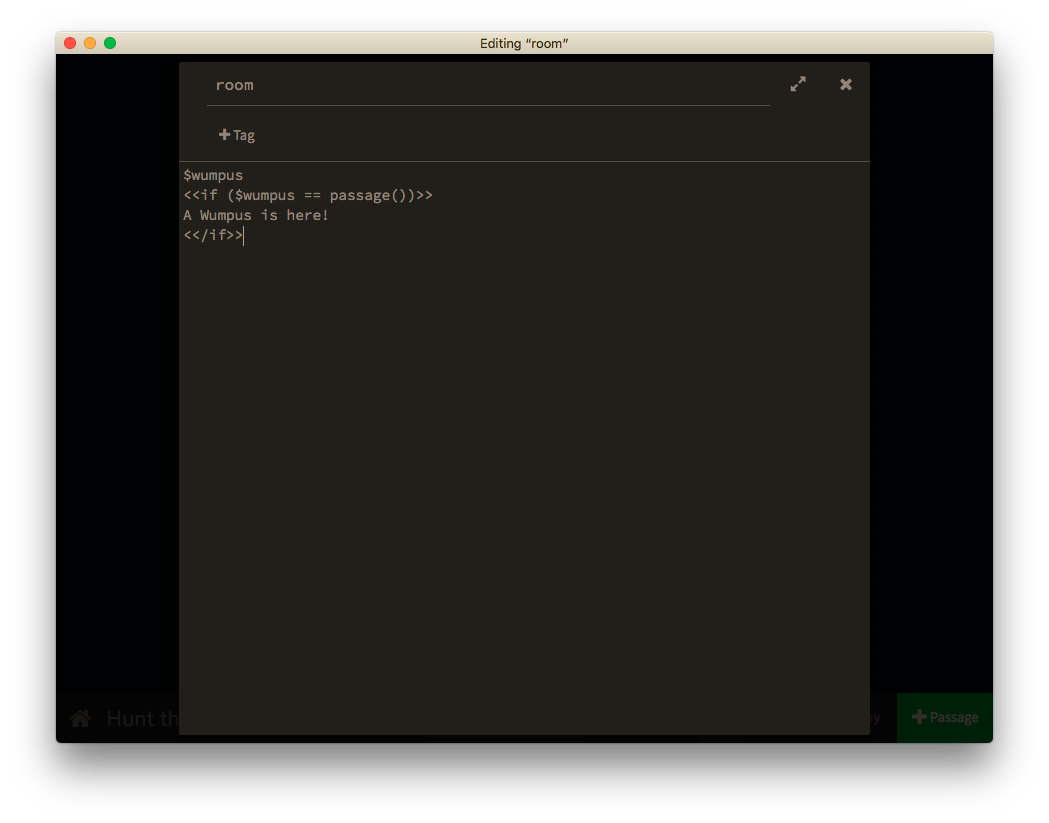Click the plus icon on the Passage button
This screenshot has height=823, width=1049.
(917, 717)
